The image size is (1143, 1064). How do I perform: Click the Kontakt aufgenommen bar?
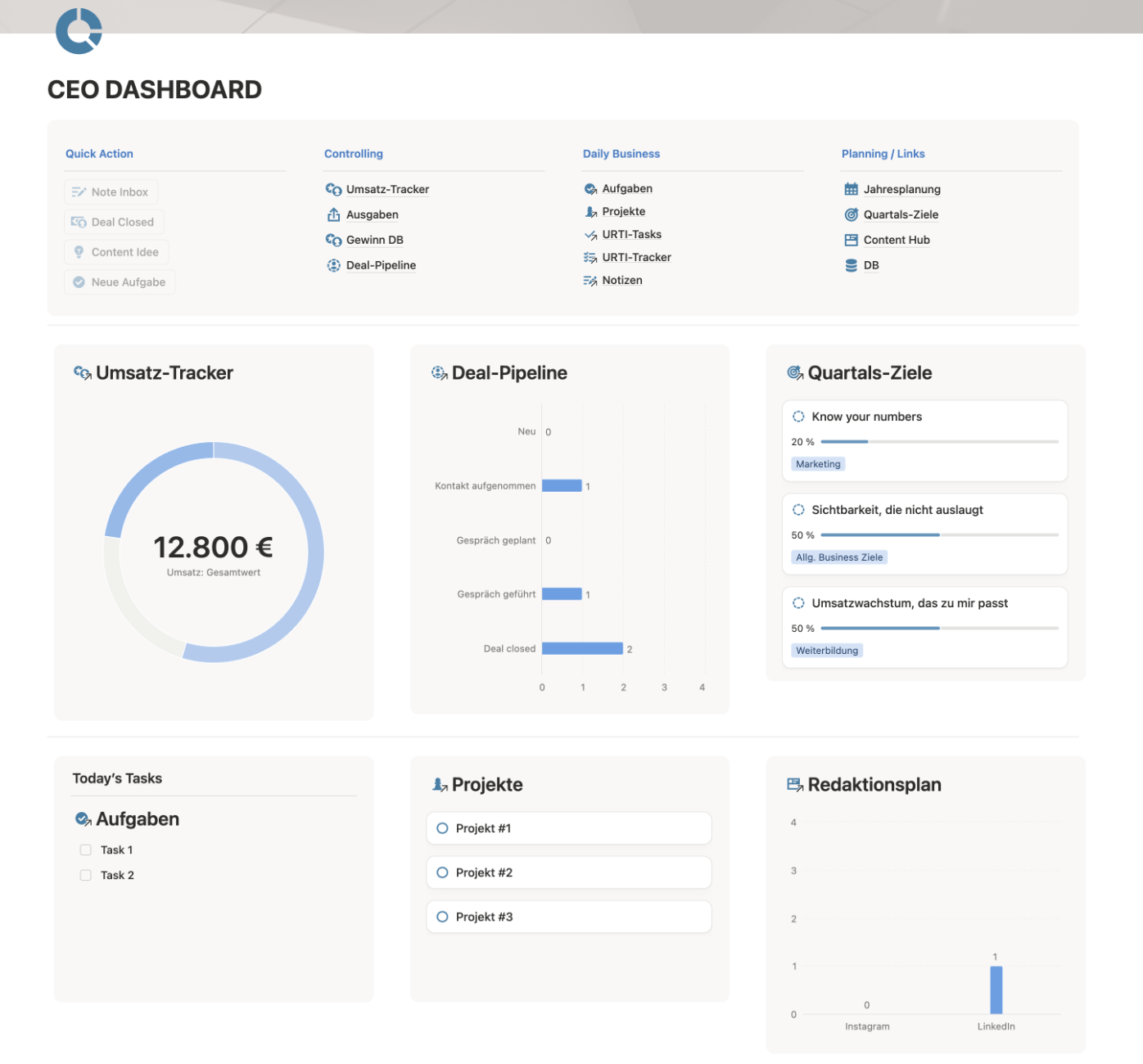tap(562, 486)
